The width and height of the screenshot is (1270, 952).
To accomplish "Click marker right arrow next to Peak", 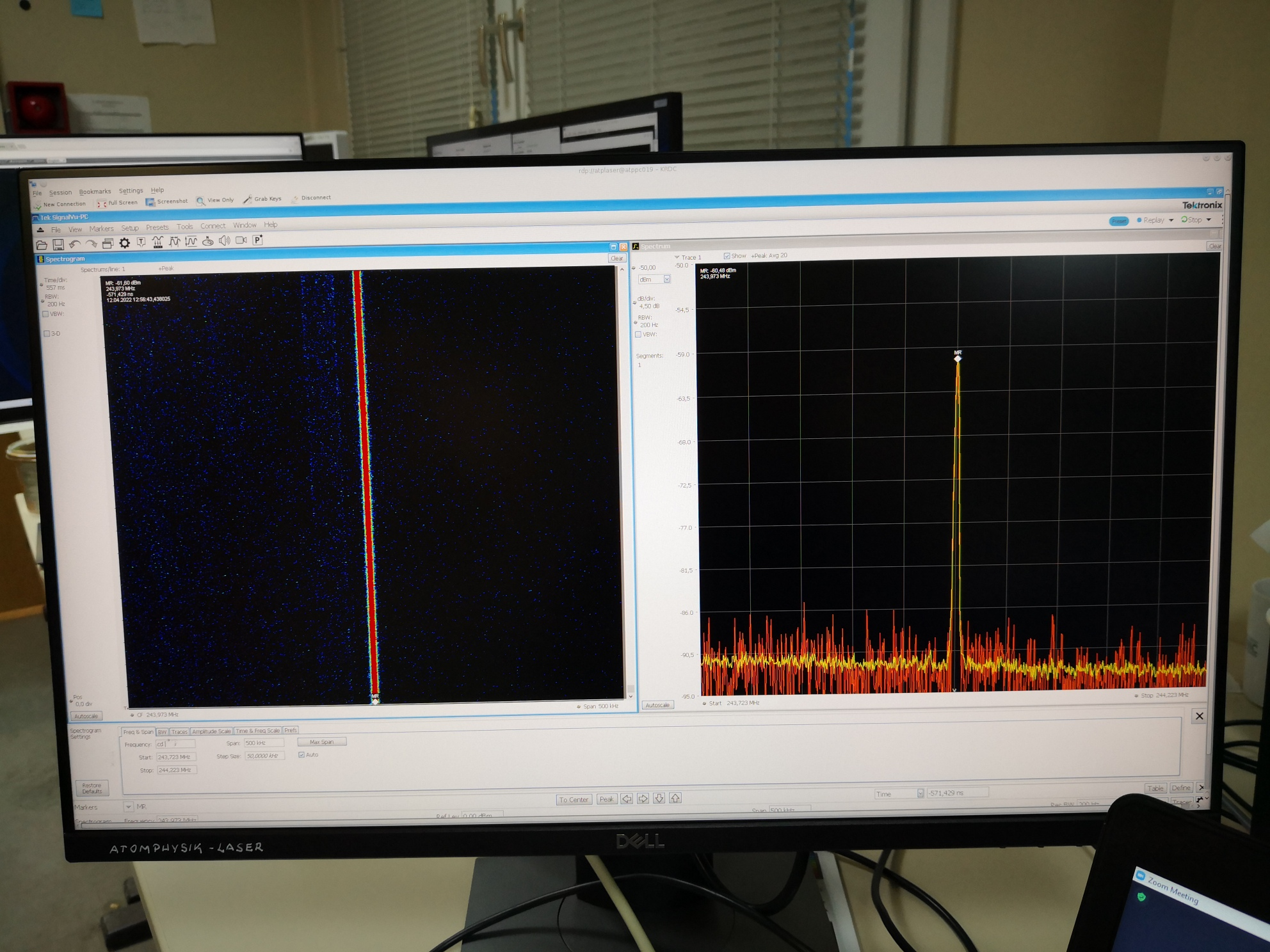I will (x=643, y=798).
